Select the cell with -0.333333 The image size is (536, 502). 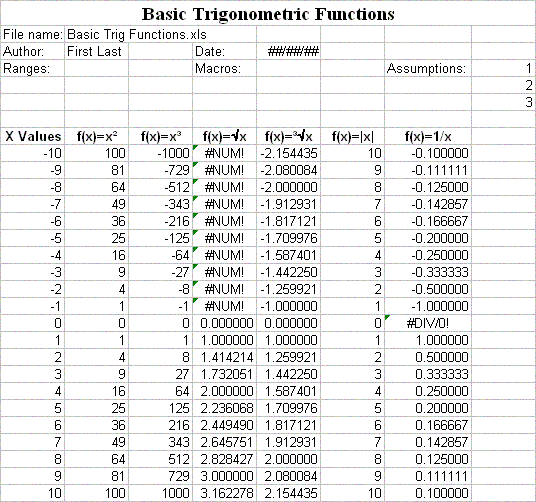tap(428, 272)
